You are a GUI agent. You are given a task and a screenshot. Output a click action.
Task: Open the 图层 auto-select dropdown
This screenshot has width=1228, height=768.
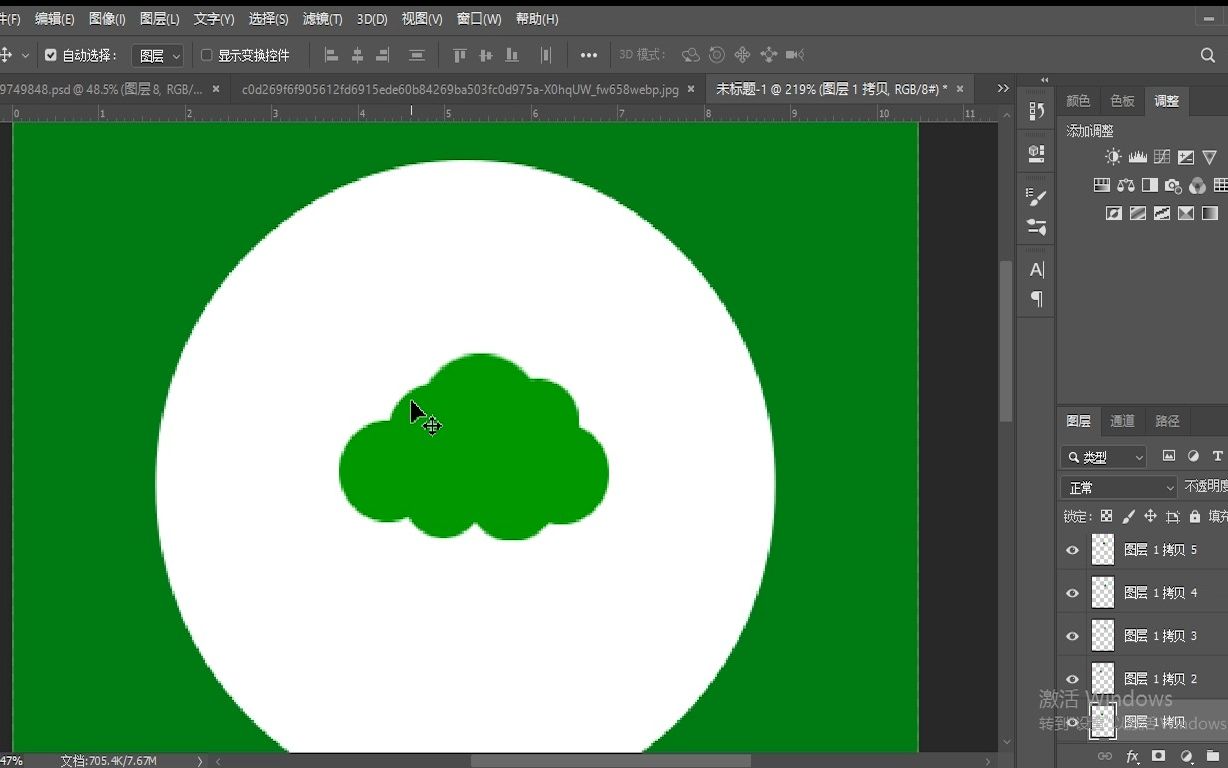click(158, 56)
